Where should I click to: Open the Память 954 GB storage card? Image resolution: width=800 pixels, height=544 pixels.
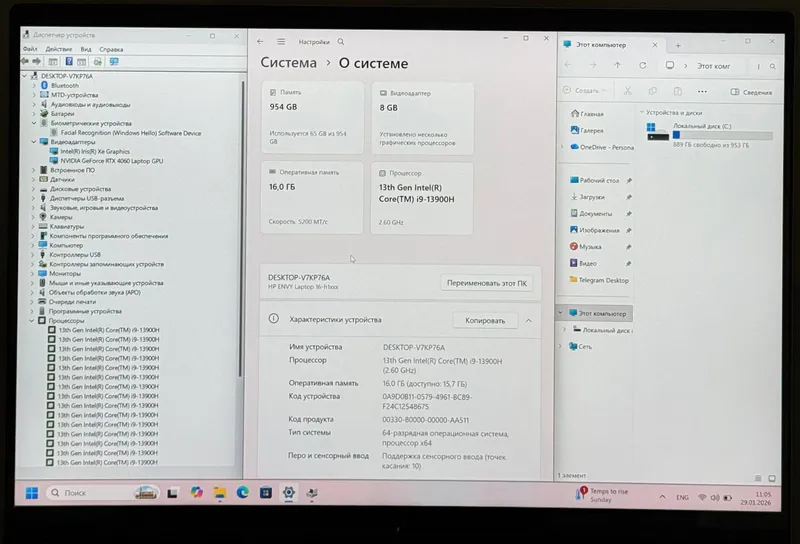(x=312, y=117)
